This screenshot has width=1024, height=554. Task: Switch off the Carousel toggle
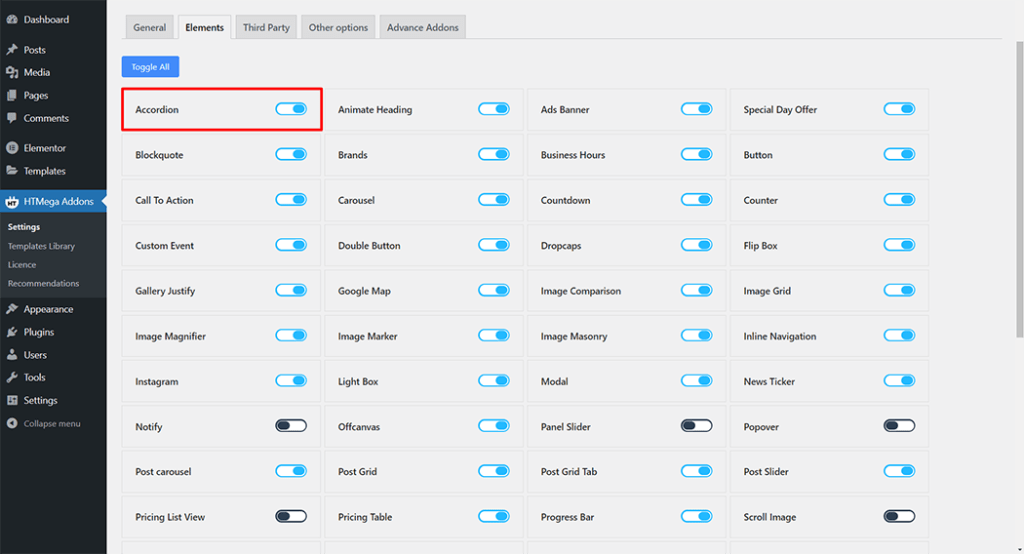pyautogui.click(x=494, y=200)
